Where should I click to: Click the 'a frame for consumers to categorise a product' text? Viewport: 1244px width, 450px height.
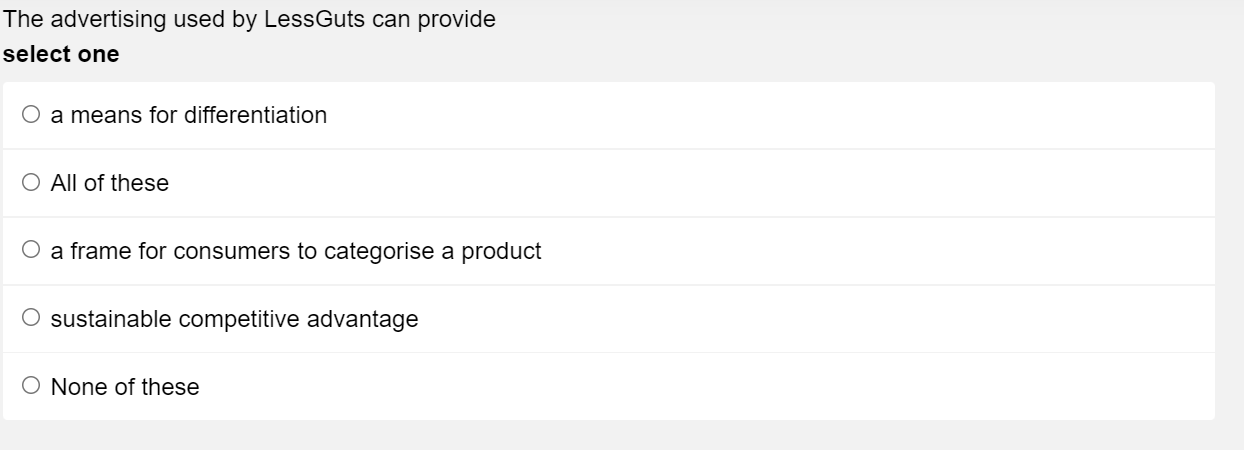click(296, 252)
